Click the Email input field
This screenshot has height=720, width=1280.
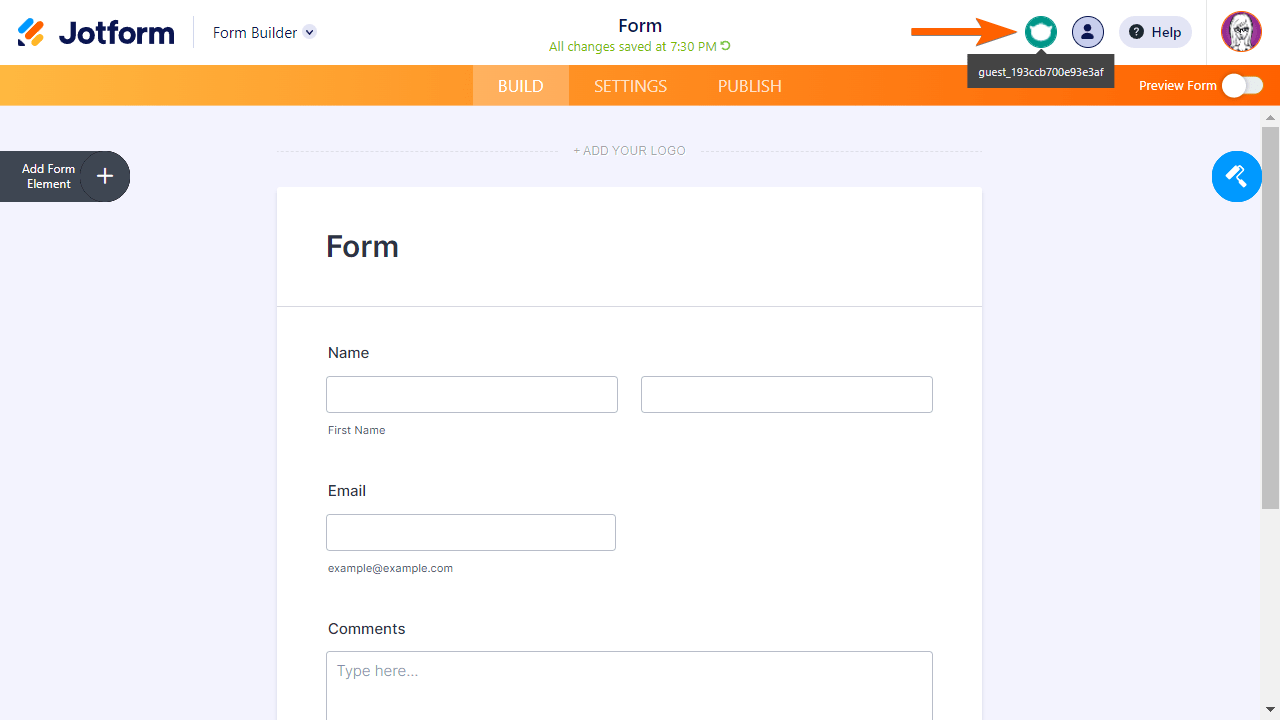pos(470,533)
